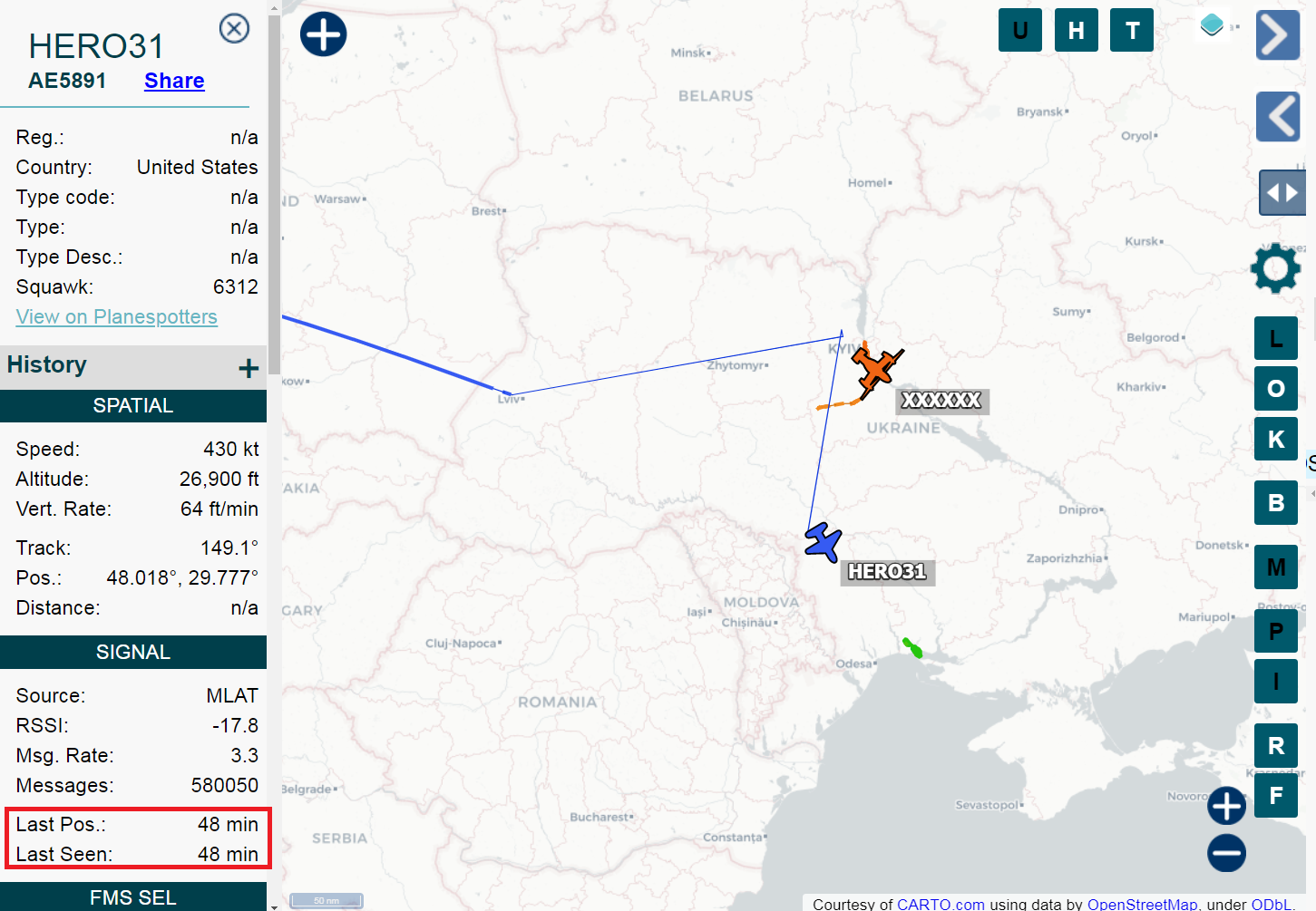
Task: Open OpenStreetMap attribution link
Action: click(1142, 904)
